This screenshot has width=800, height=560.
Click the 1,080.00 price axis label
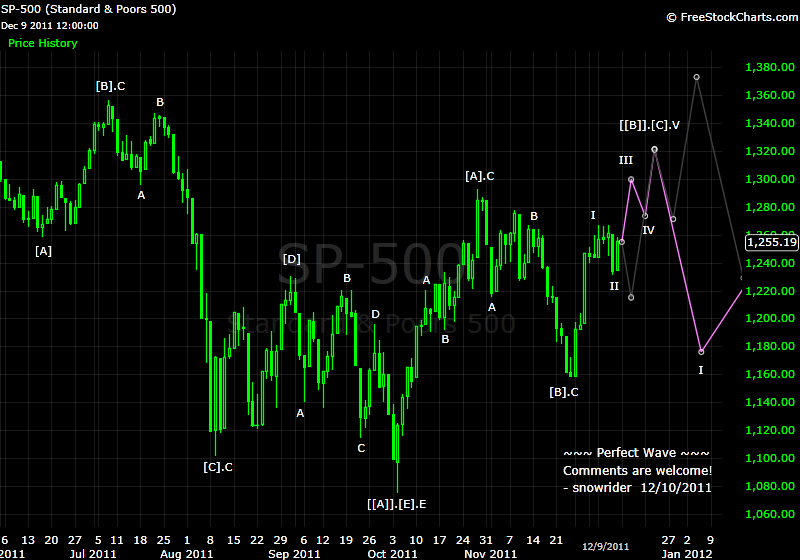770,486
